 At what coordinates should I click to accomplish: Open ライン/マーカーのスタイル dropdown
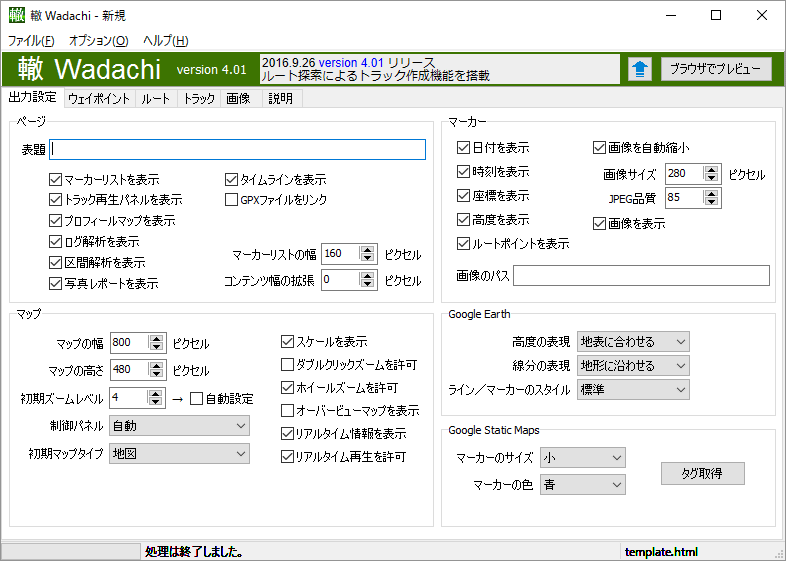633,390
